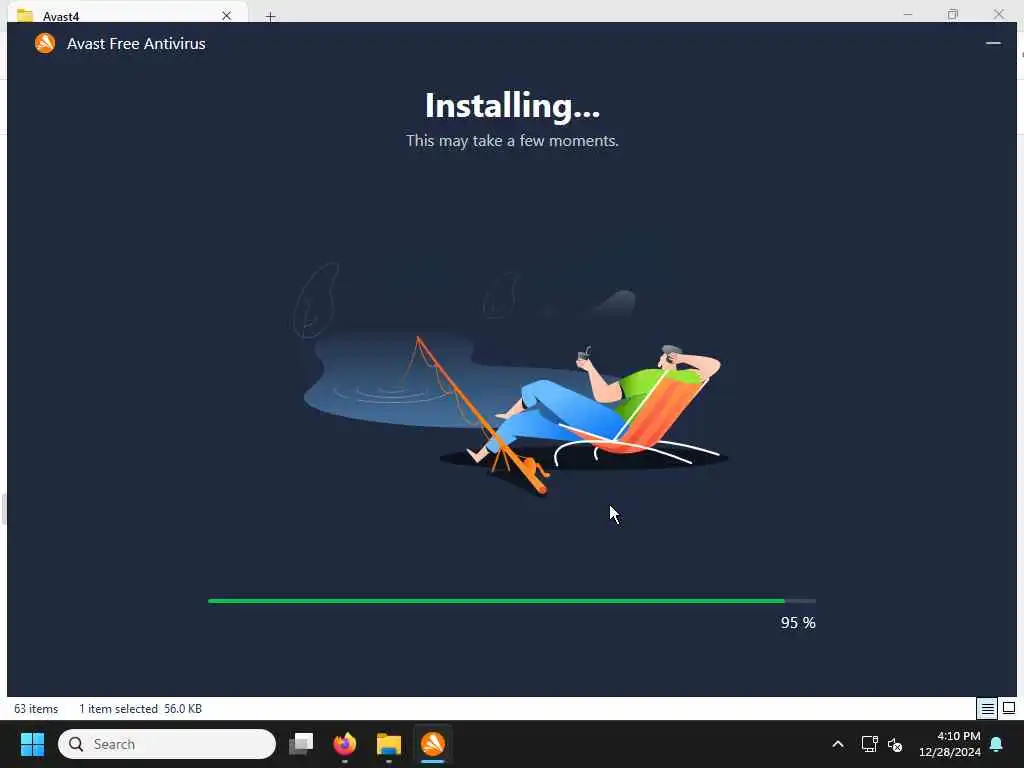Maximize the File Explorer window
This screenshot has width=1024, height=768.
pos(953,14)
